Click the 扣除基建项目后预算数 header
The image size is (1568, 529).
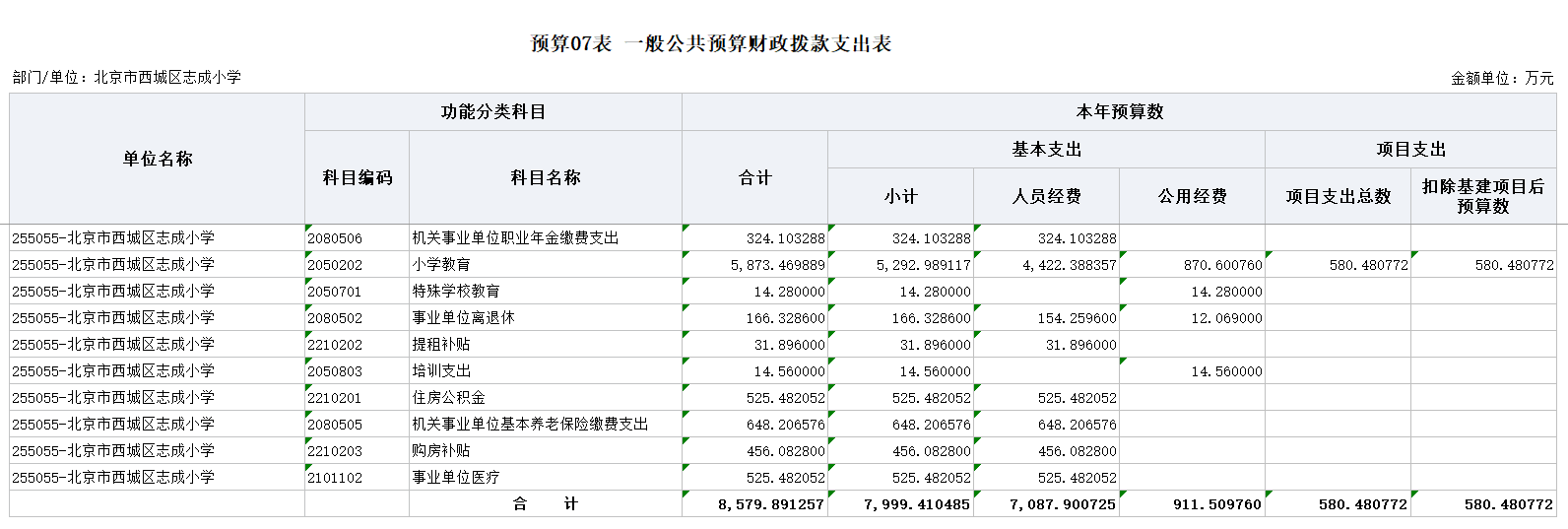tap(1482, 196)
